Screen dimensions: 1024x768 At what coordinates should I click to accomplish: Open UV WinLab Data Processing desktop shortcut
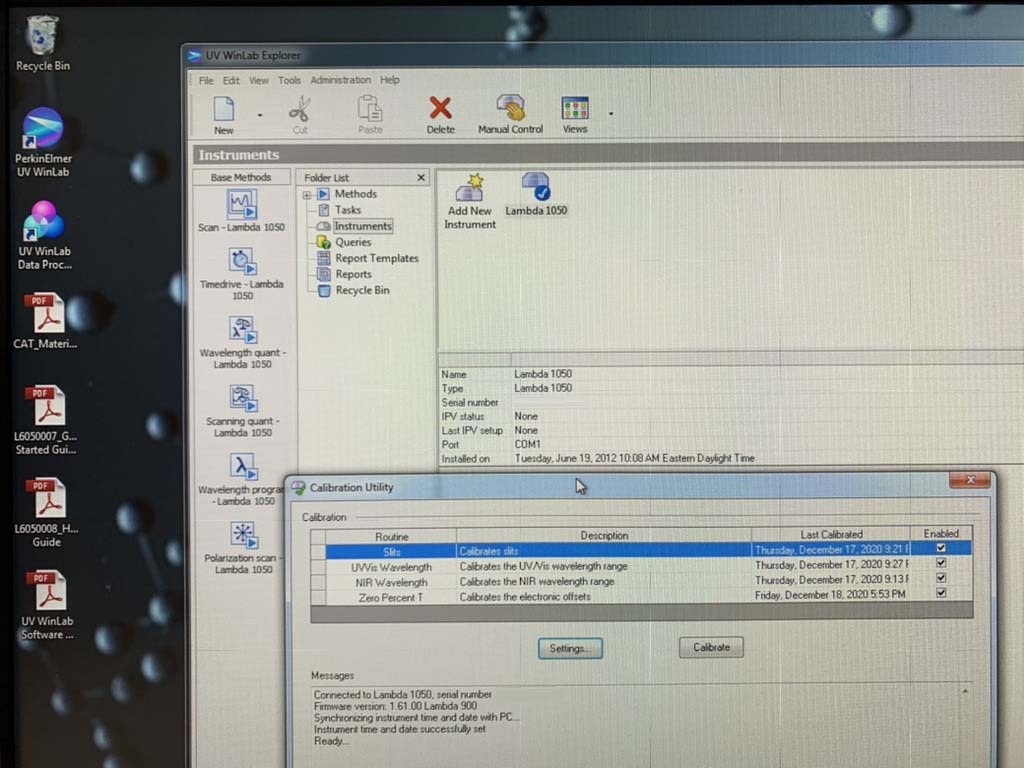click(44, 236)
